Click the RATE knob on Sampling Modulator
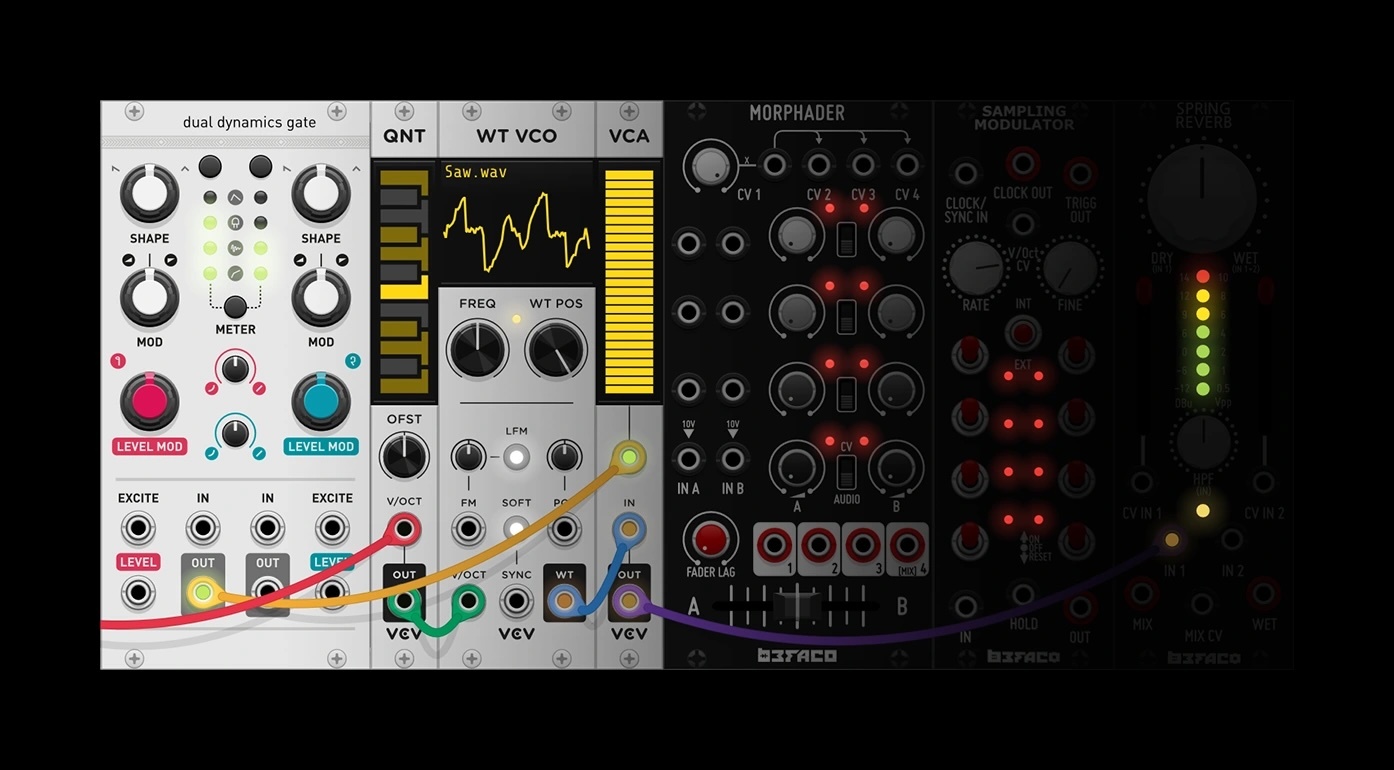 (x=976, y=267)
